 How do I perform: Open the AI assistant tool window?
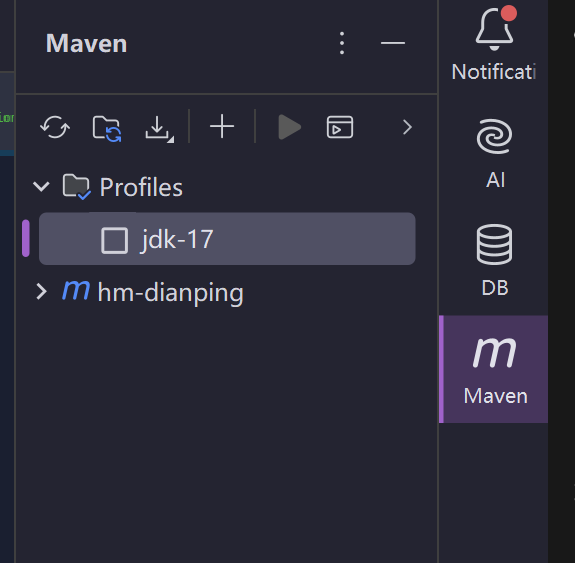pyautogui.click(x=494, y=154)
